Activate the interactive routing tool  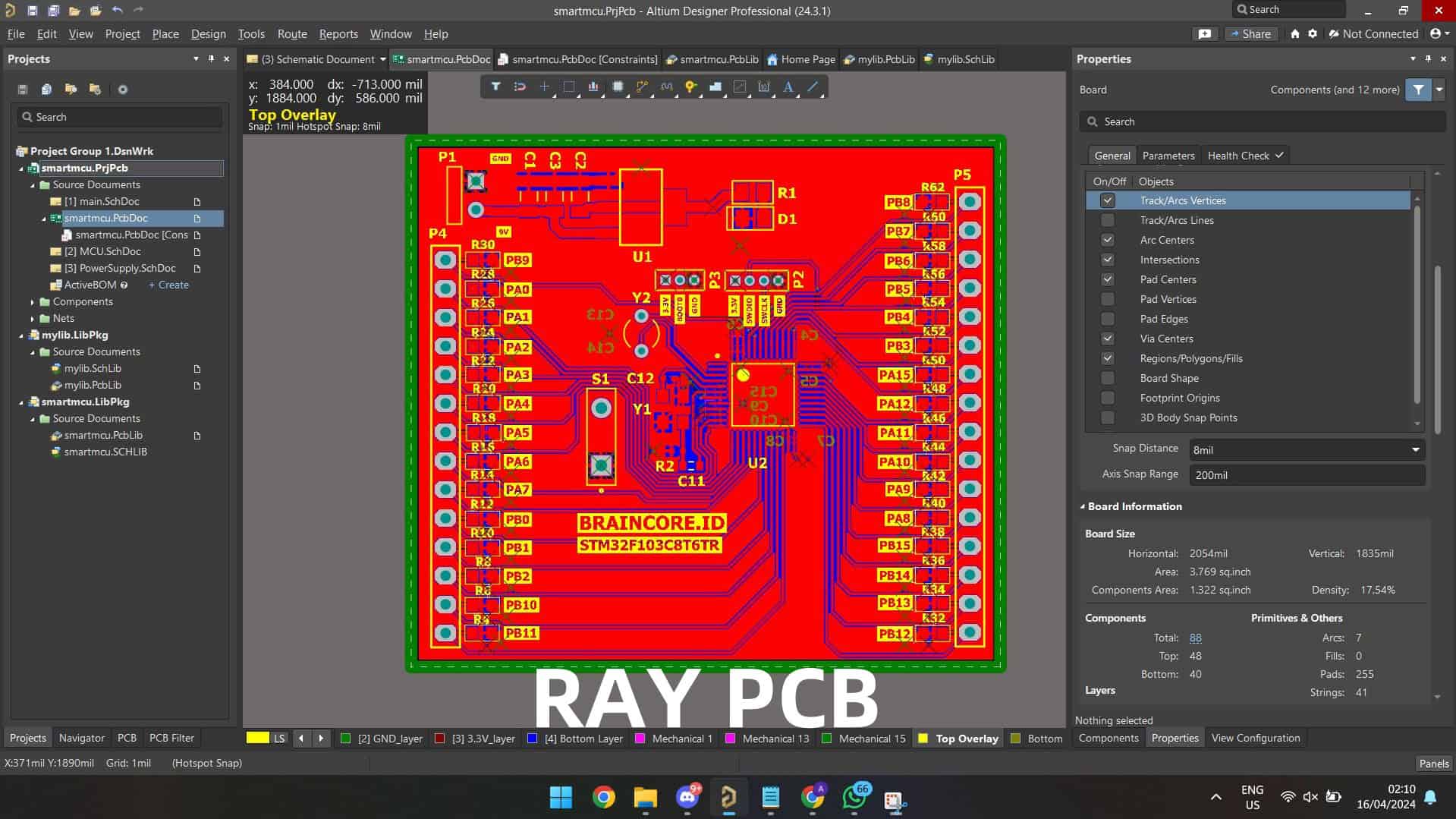click(x=642, y=87)
